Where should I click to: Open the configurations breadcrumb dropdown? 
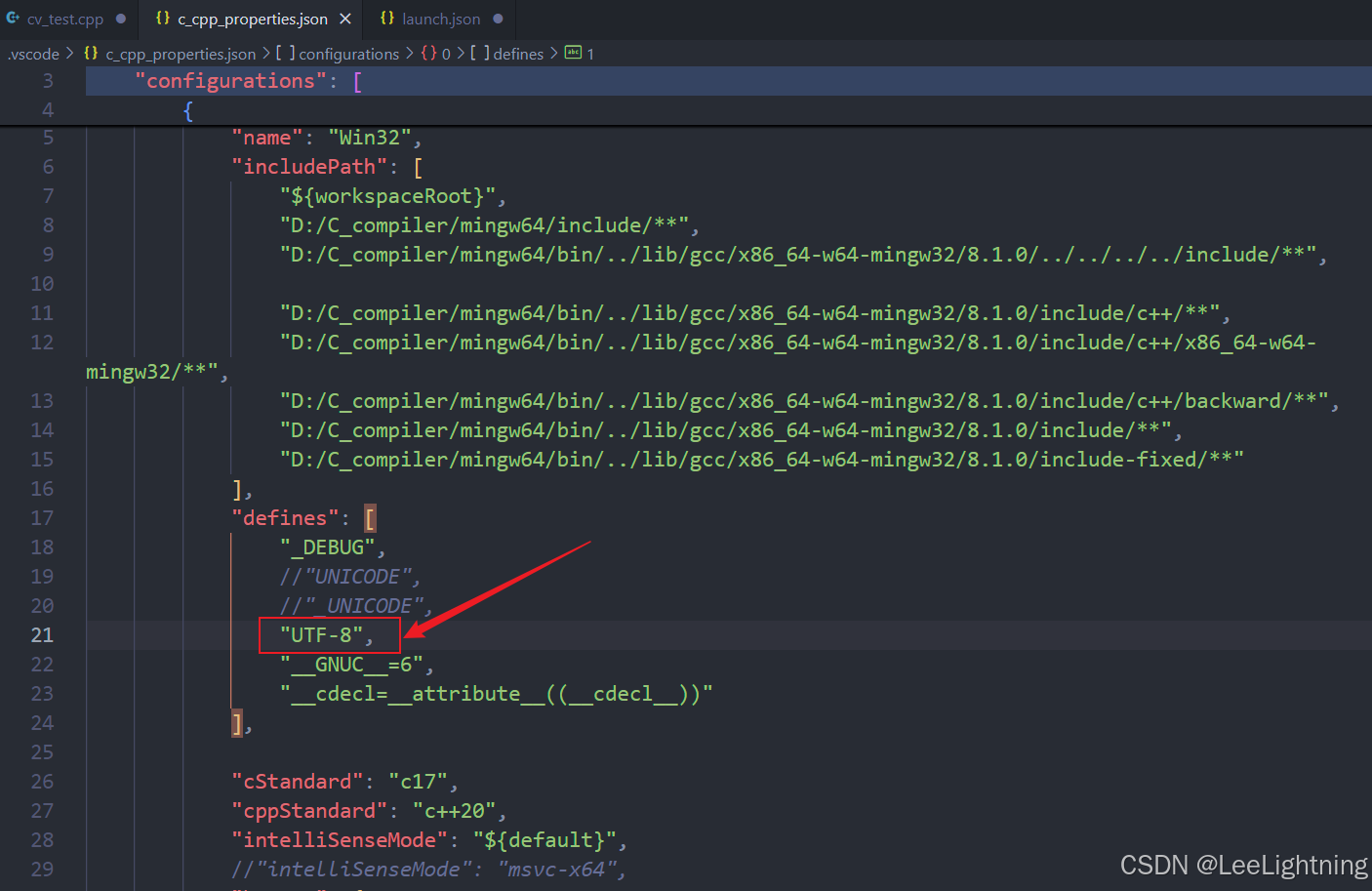coord(348,54)
